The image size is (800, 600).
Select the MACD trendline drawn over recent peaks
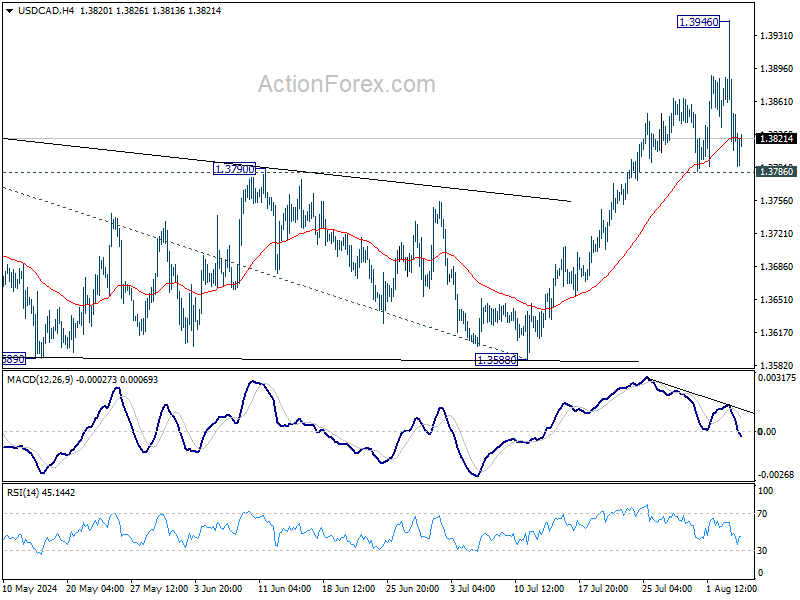coord(699,395)
